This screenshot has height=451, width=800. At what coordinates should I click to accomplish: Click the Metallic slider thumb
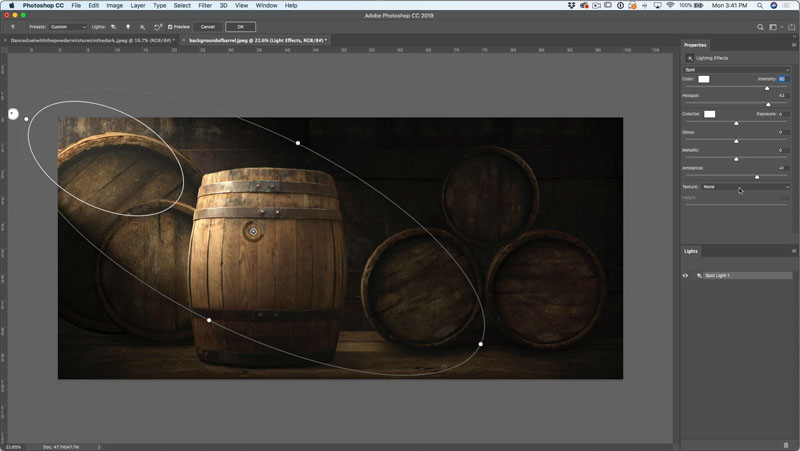(736, 159)
